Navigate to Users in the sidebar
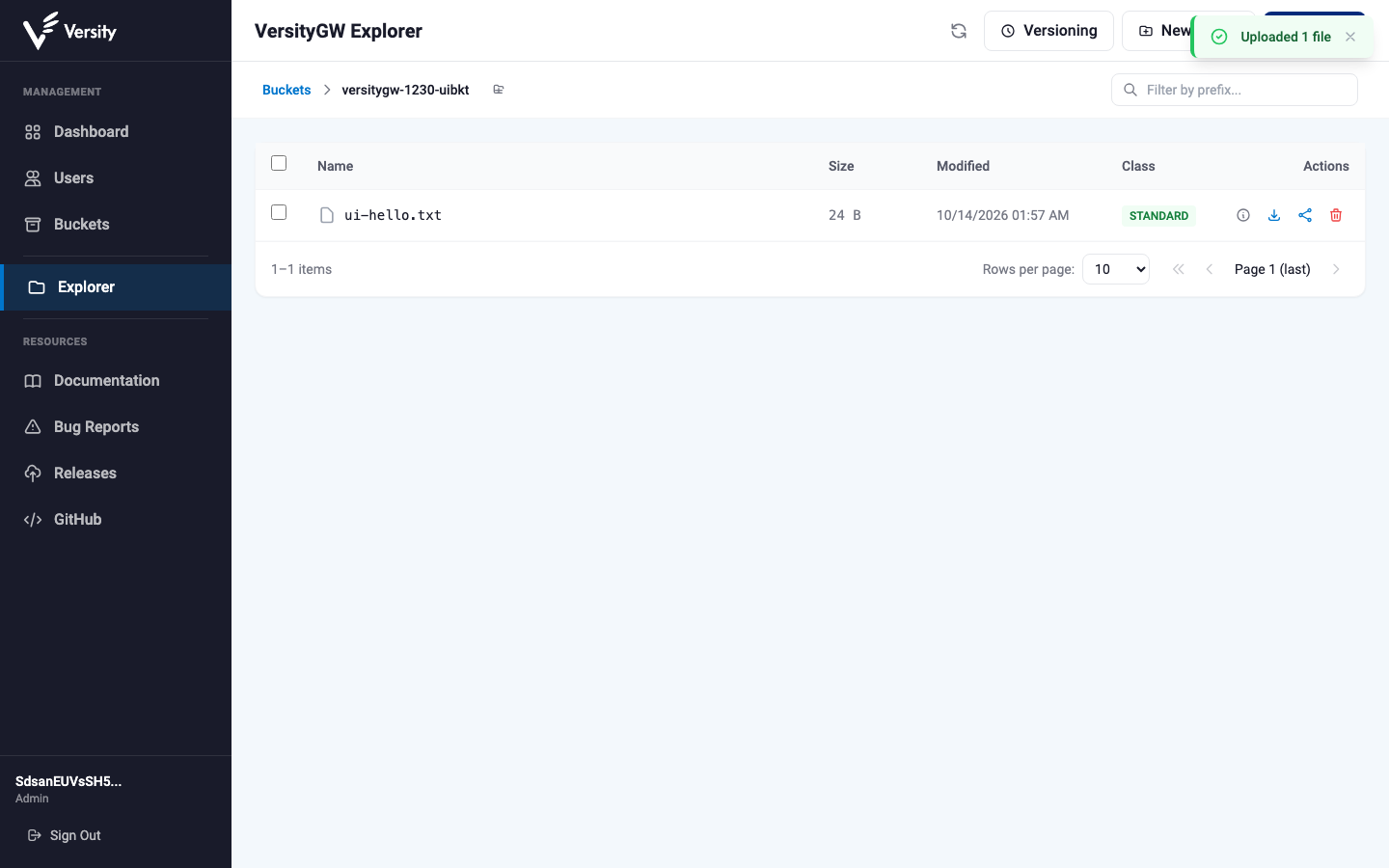Image resolution: width=1389 pixels, height=868 pixels. click(116, 177)
